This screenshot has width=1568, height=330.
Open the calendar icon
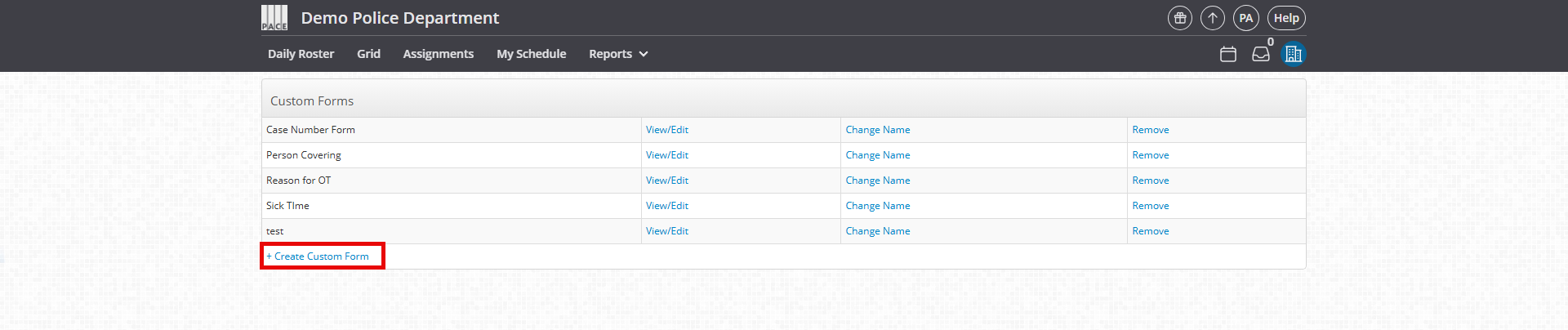tap(1228, 54)
